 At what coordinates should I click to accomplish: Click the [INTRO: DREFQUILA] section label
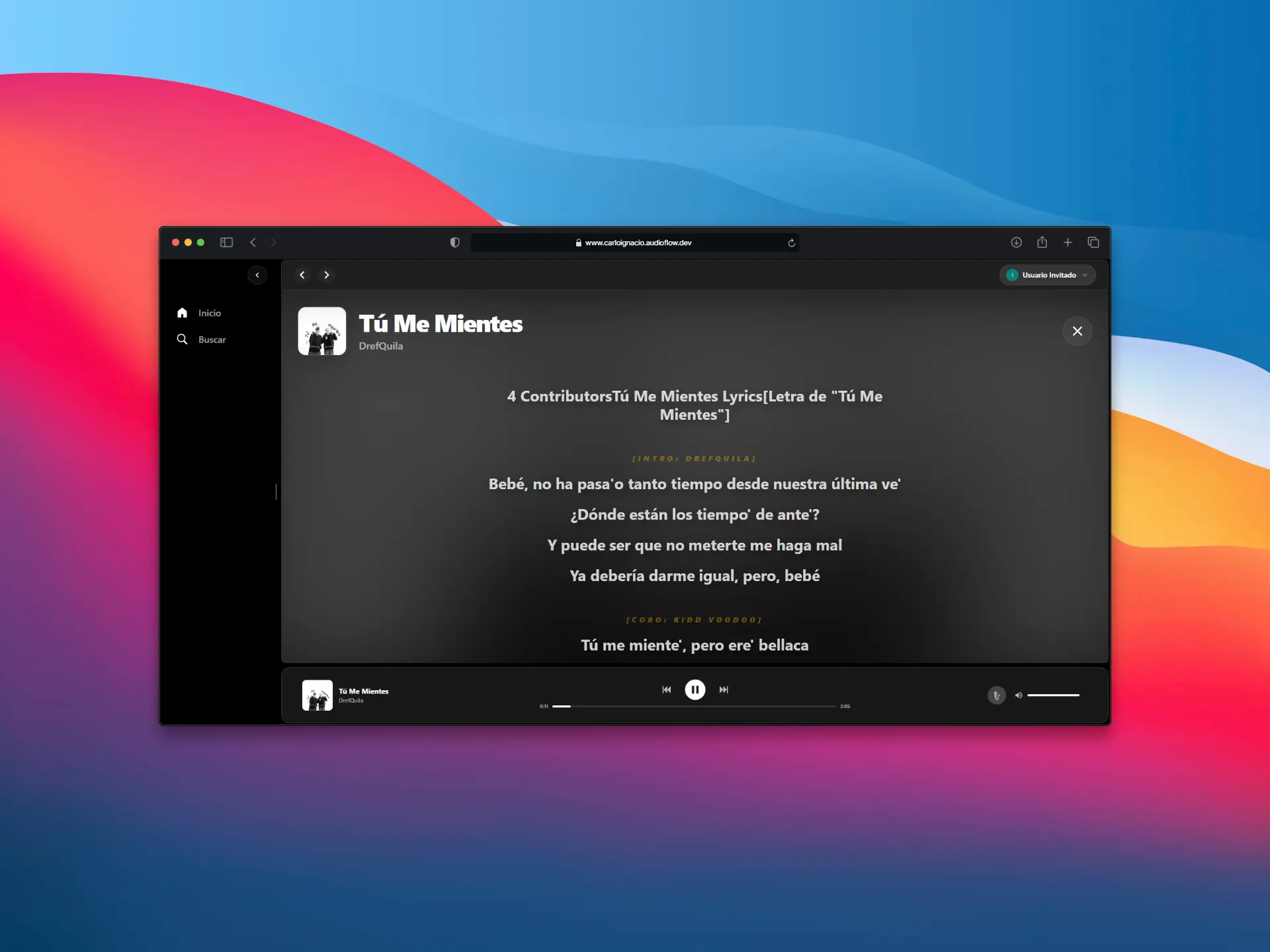pyautogui.click(x=695, y=459)
